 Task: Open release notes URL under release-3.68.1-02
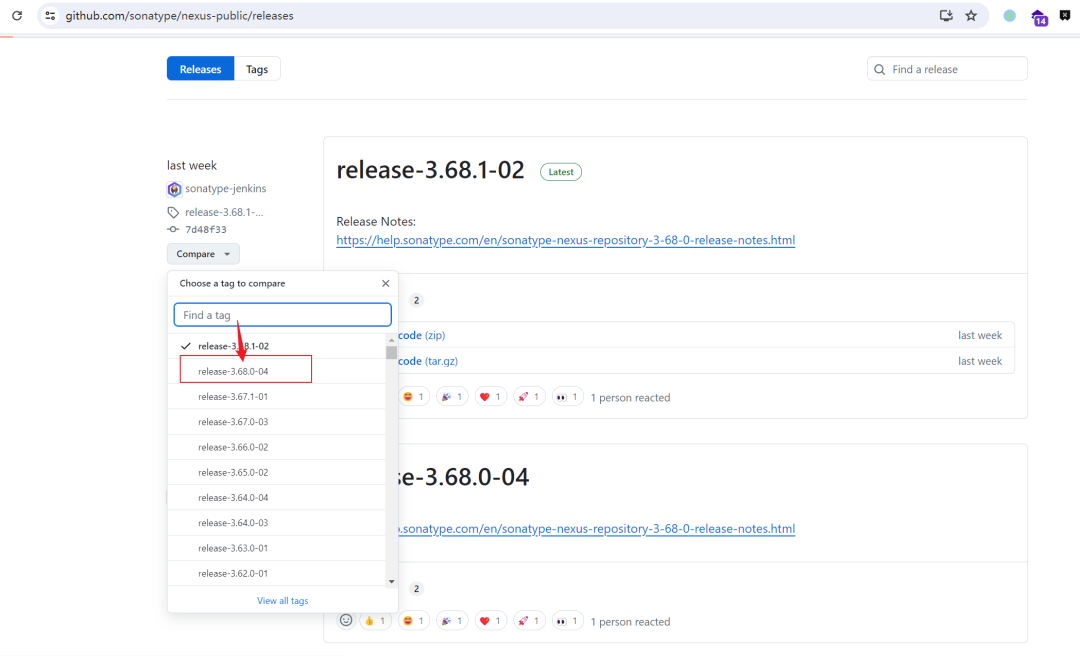point(565,240)
